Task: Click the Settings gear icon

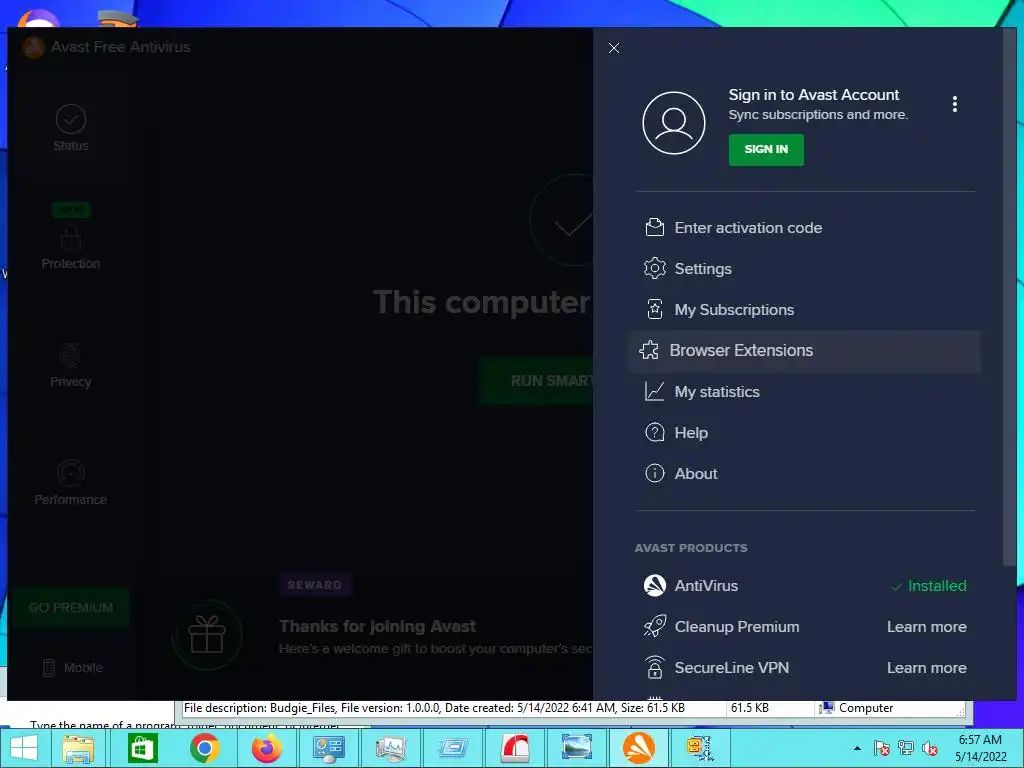Action: tap(654, 268)
